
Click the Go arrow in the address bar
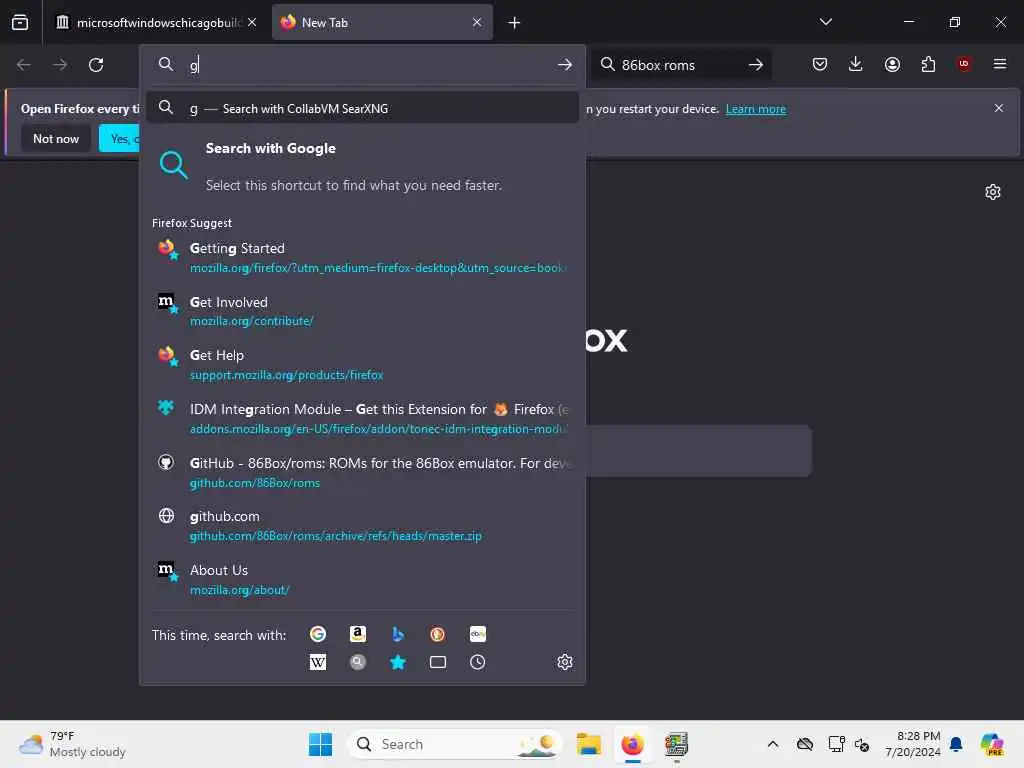[565, 65]
